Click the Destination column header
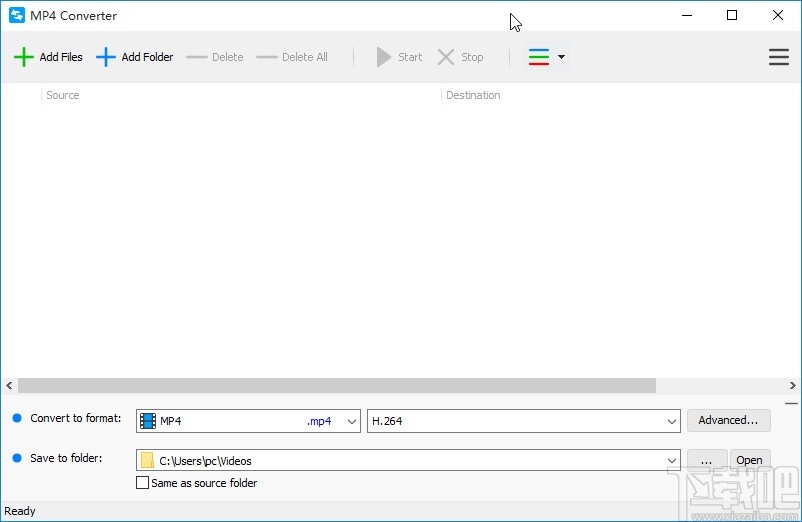This screenshot has width=802, height=522. coord(473,95)
